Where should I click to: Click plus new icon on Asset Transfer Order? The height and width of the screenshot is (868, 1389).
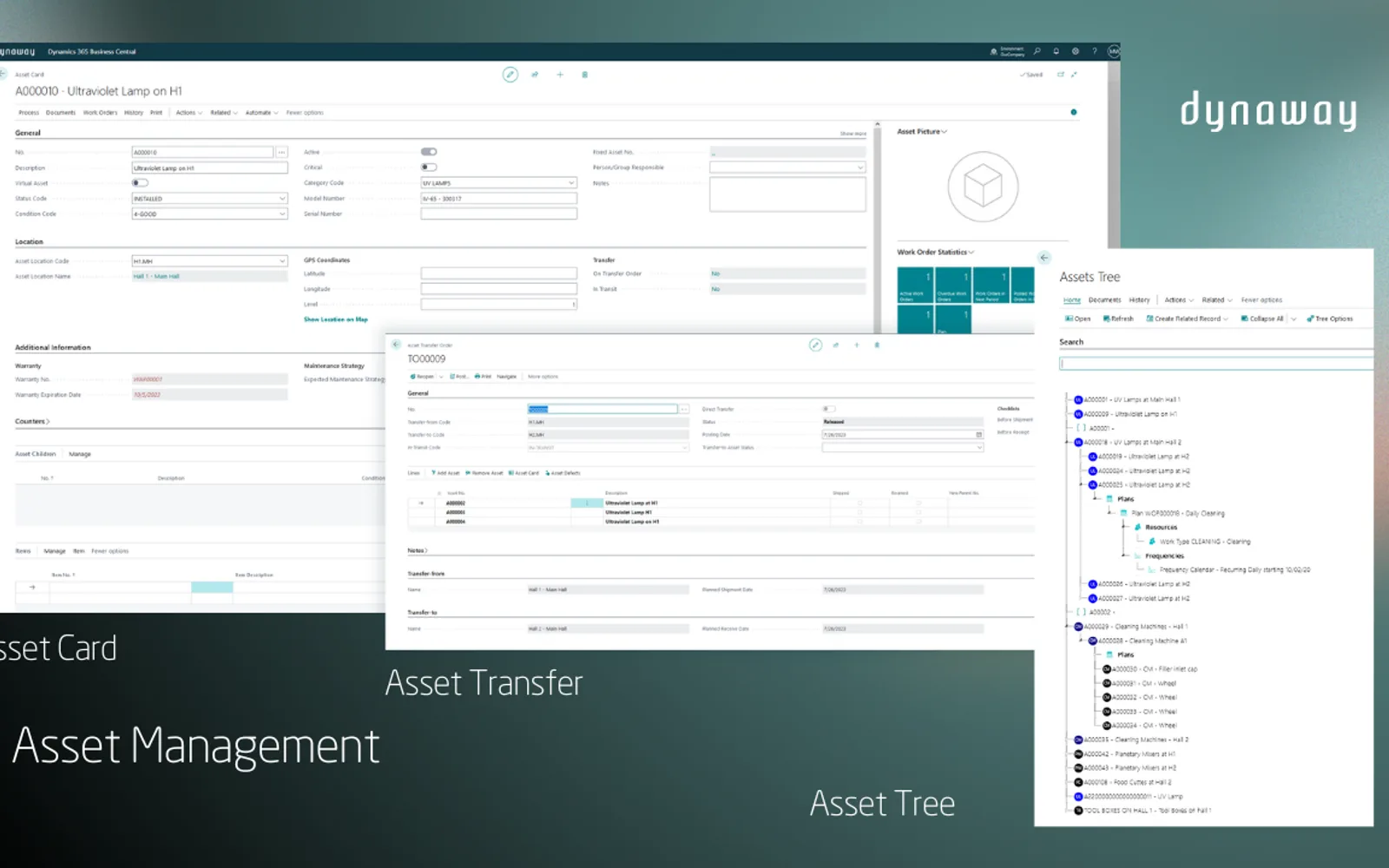coord(856,345)
